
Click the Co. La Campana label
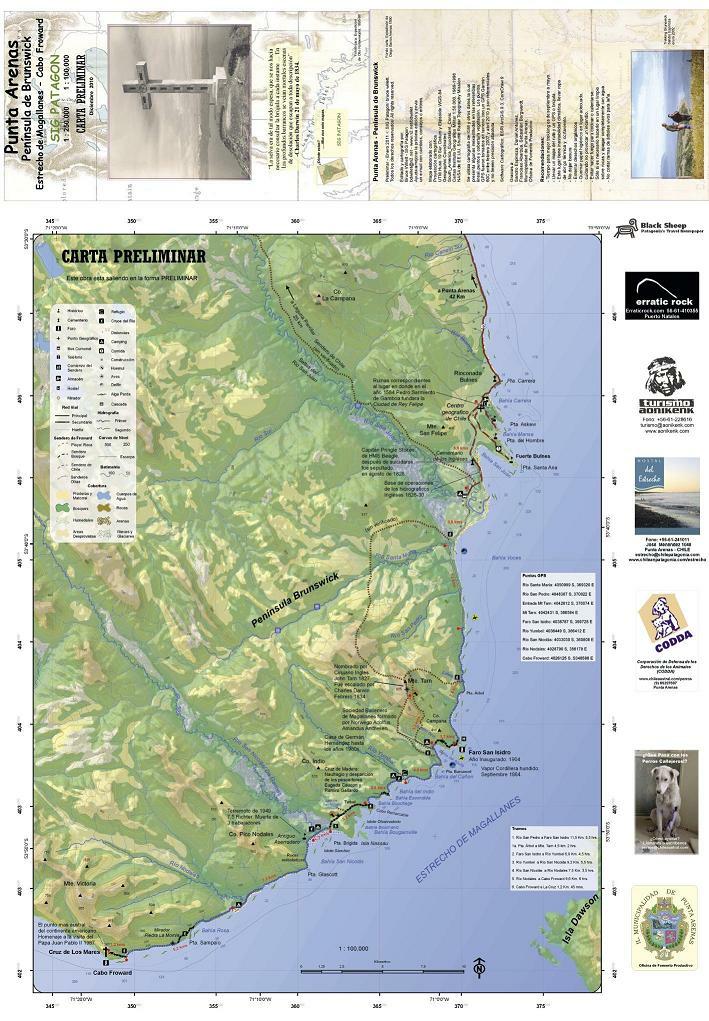pos(339,295)
